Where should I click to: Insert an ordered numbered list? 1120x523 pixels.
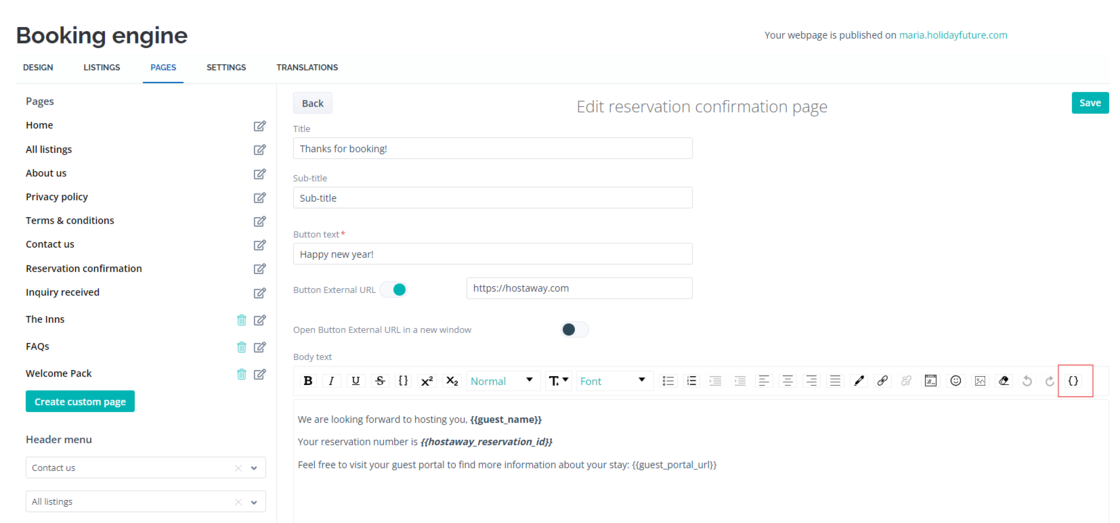(691, 381)
